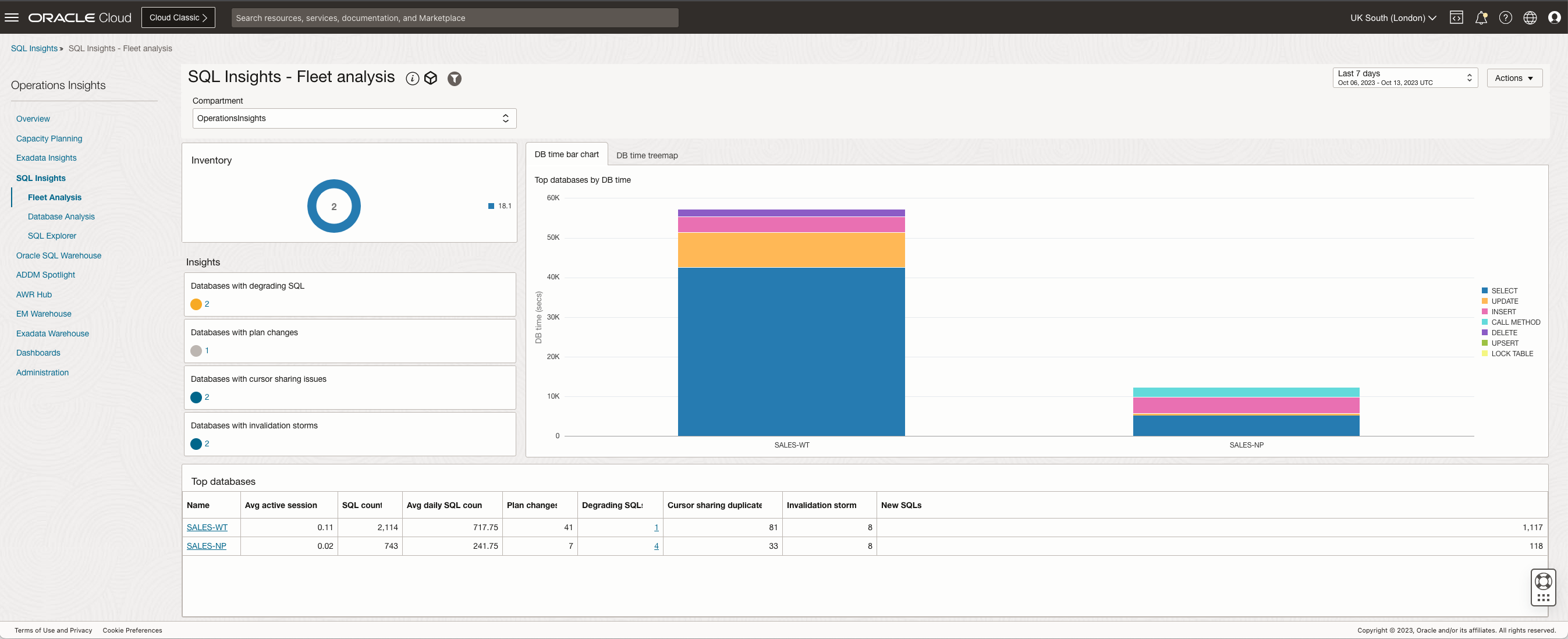1568x639 pixels.
Task: Switch to the DB time treemap tab
Action: click(647, 155)
